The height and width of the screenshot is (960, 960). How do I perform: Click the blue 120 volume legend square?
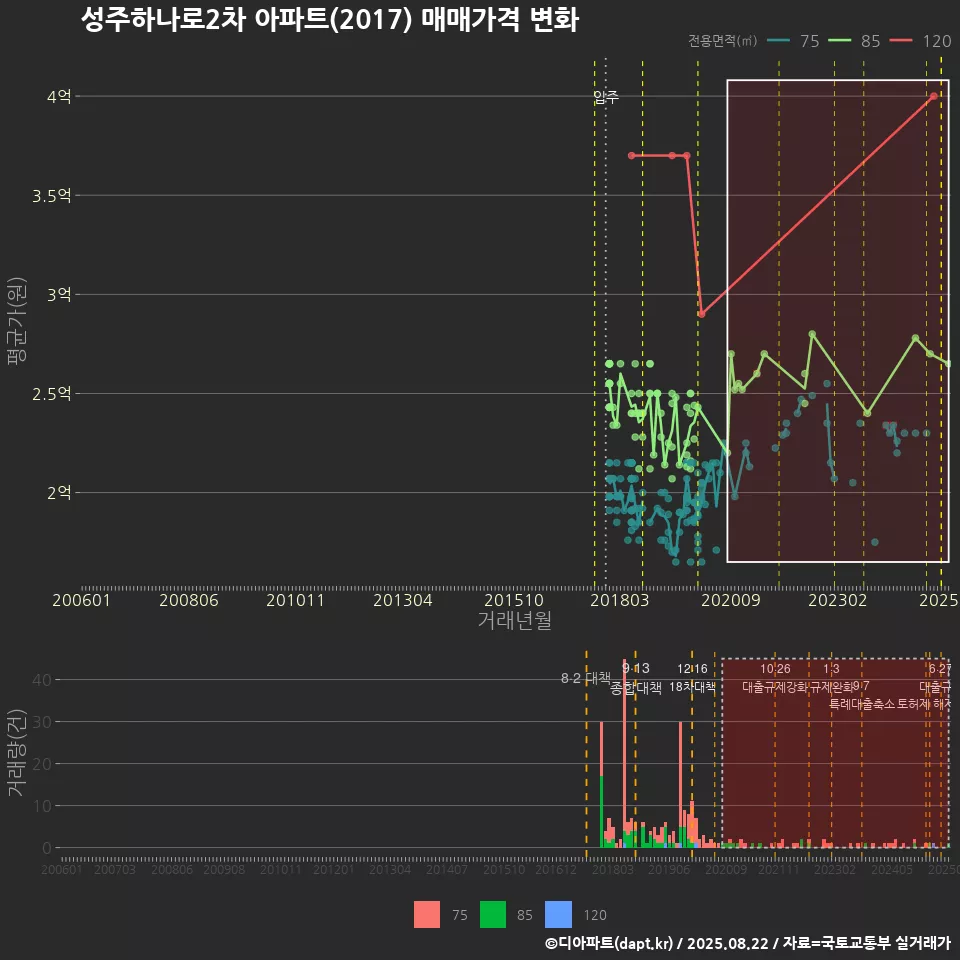[558, 915]
